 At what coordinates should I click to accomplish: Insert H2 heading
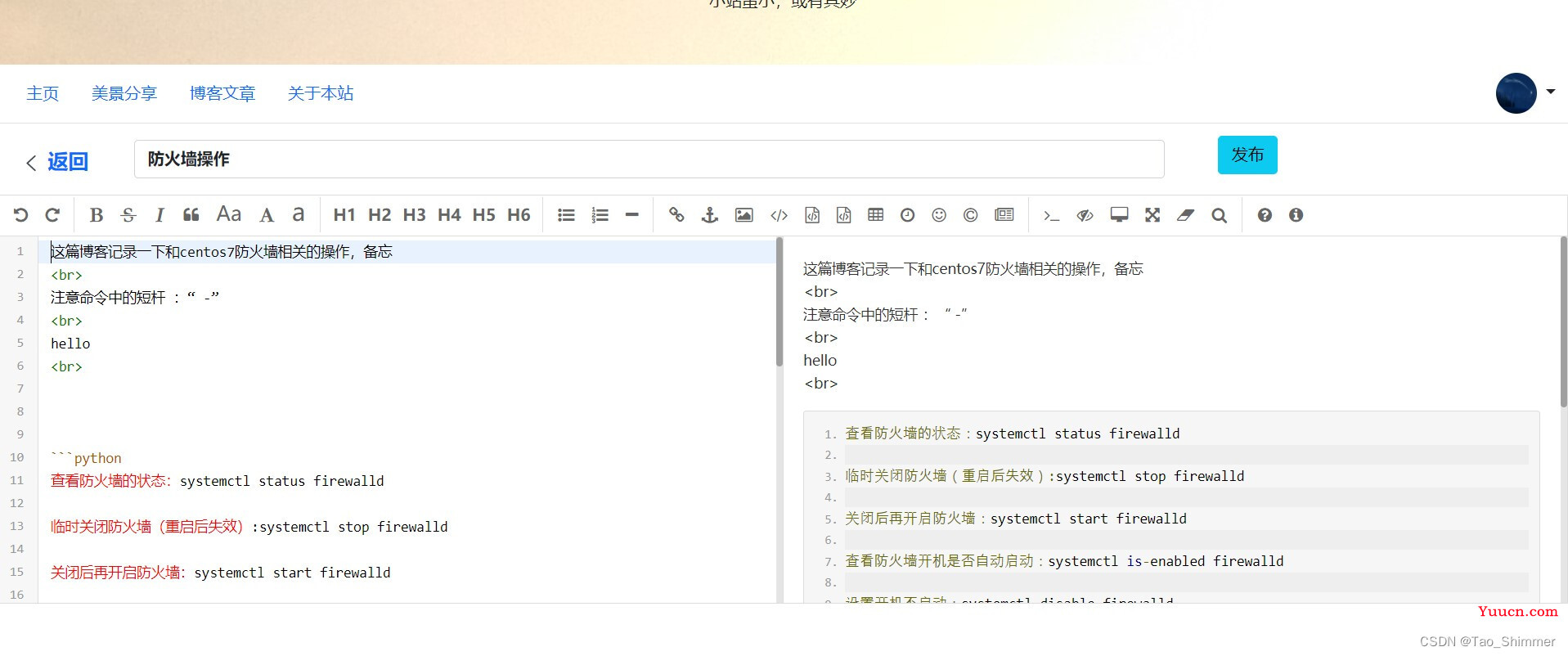pyautogui.click(x=380, y=215)
